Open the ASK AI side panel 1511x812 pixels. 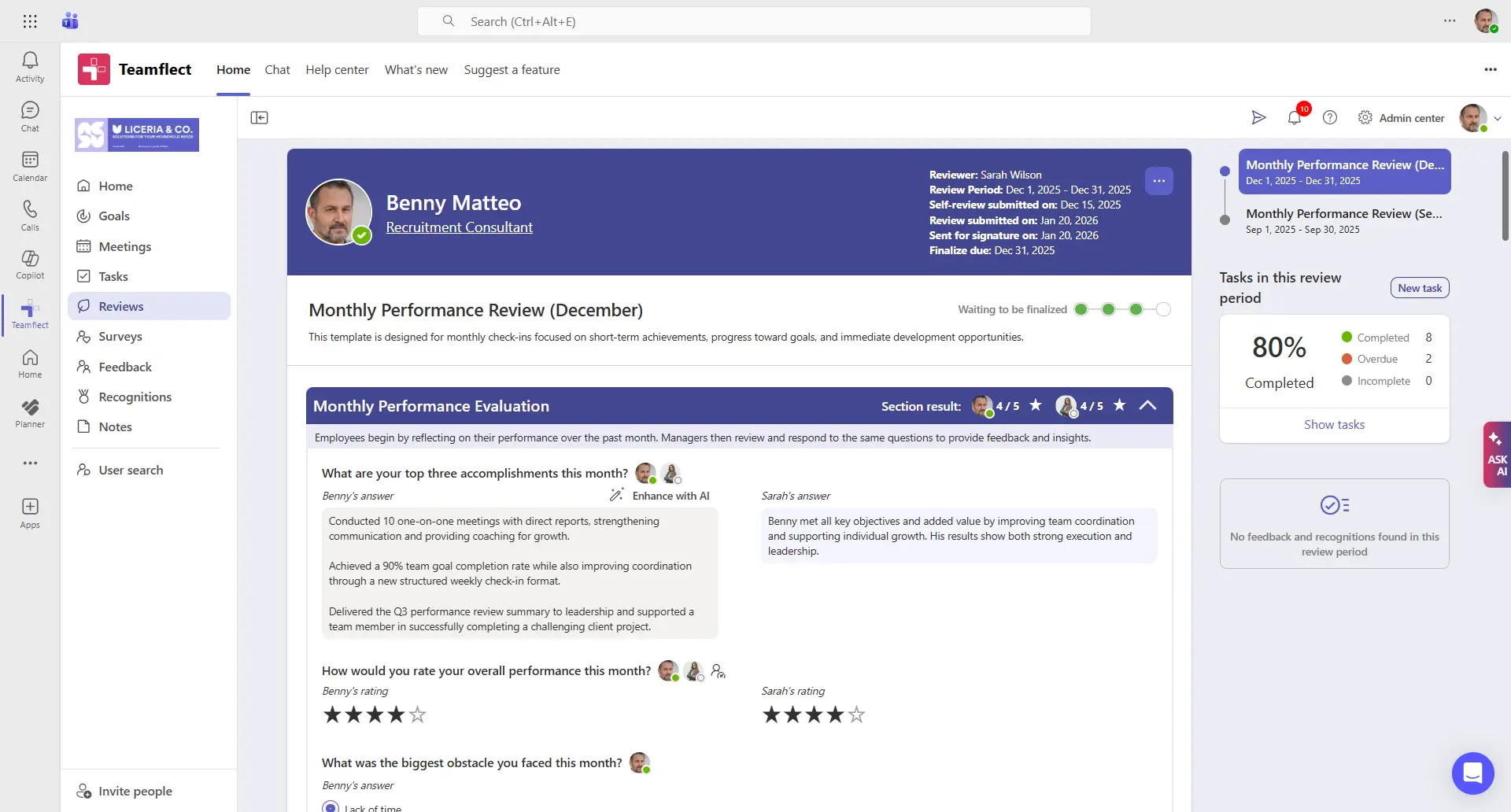[1497, 455]
